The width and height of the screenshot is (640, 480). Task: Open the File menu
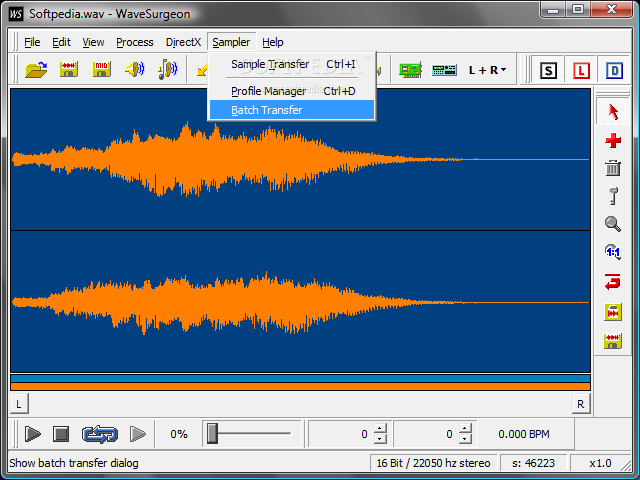[x=32, y=42]
